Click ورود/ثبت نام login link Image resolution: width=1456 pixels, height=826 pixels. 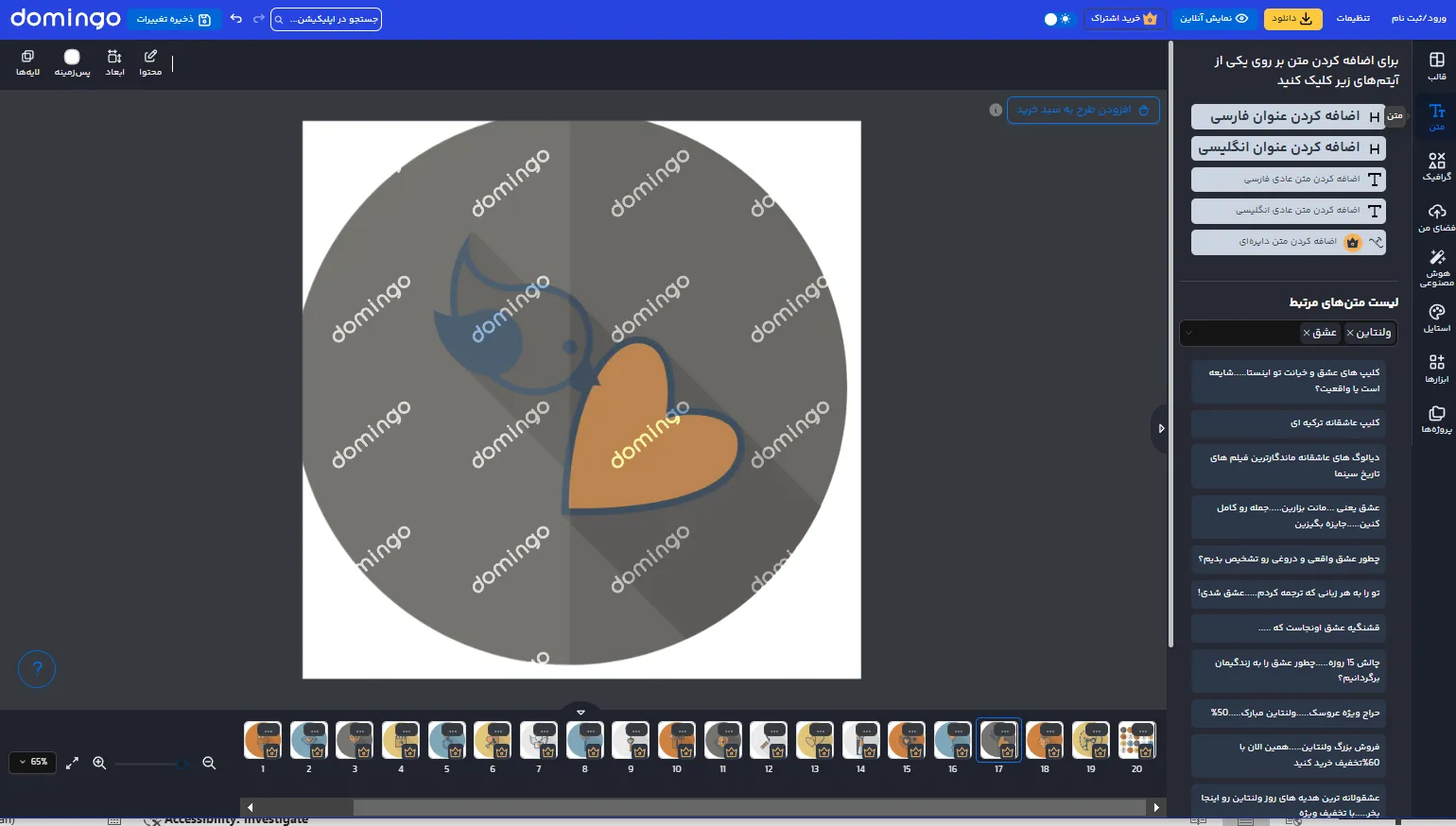(x=1419, y=19)
